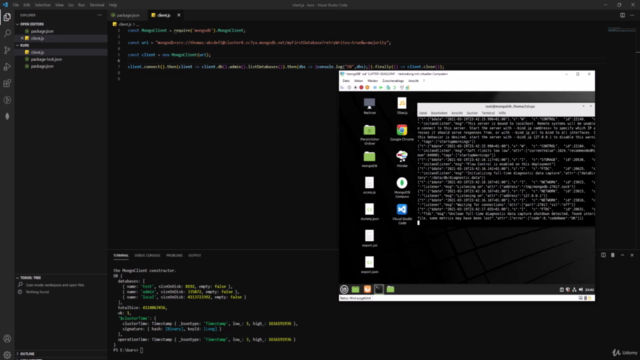The height and width of the screenshot is (360, 640).
Task: Open Aktion menu in Hyper-V window
Action: tap(358, 81)
